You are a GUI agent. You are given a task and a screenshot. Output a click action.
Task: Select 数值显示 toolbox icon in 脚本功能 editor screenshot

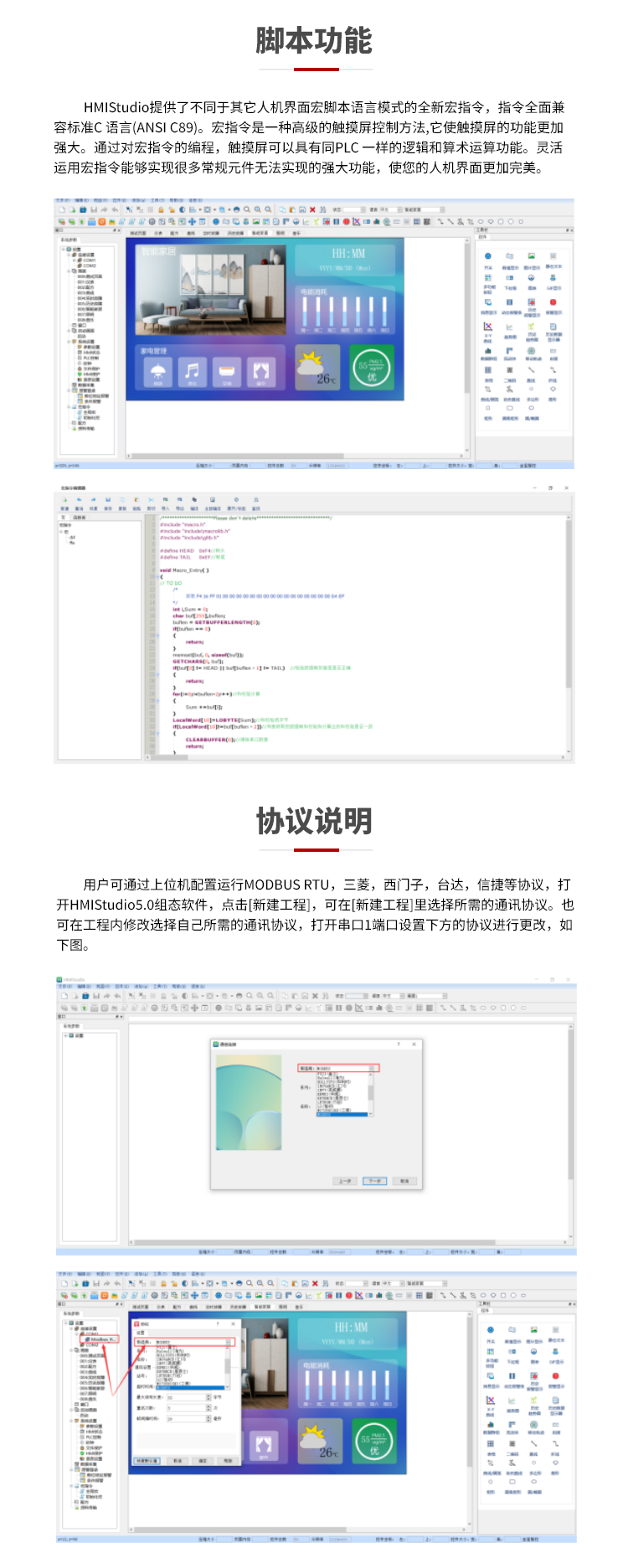[509, 257]
